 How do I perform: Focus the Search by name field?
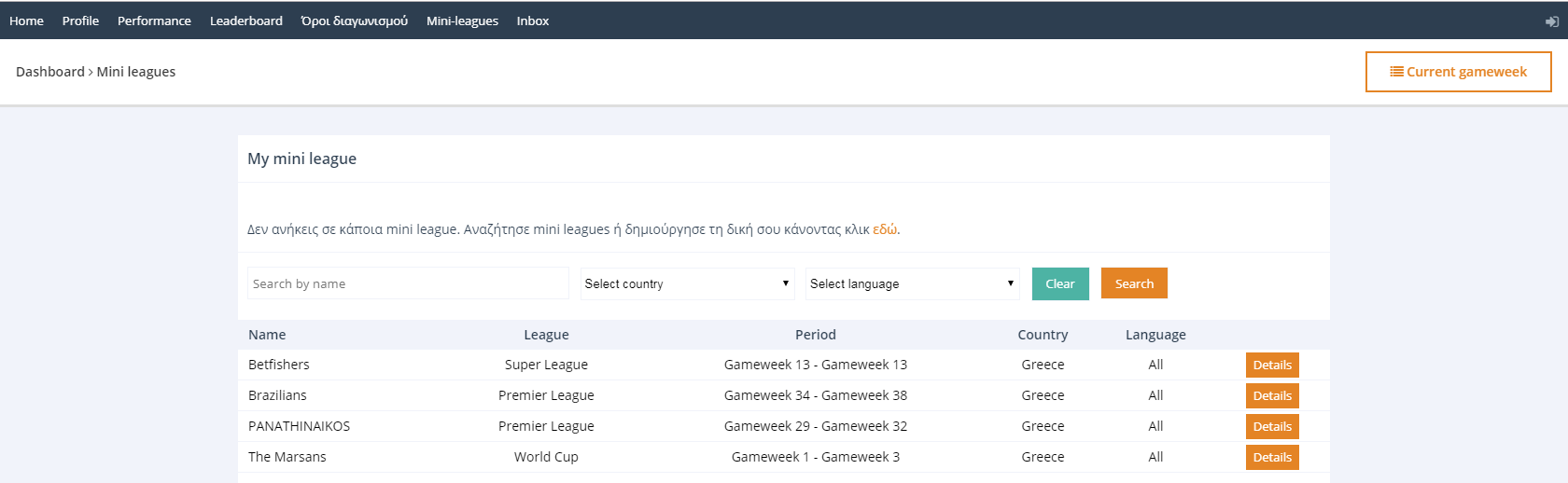(x=408, y=283)
